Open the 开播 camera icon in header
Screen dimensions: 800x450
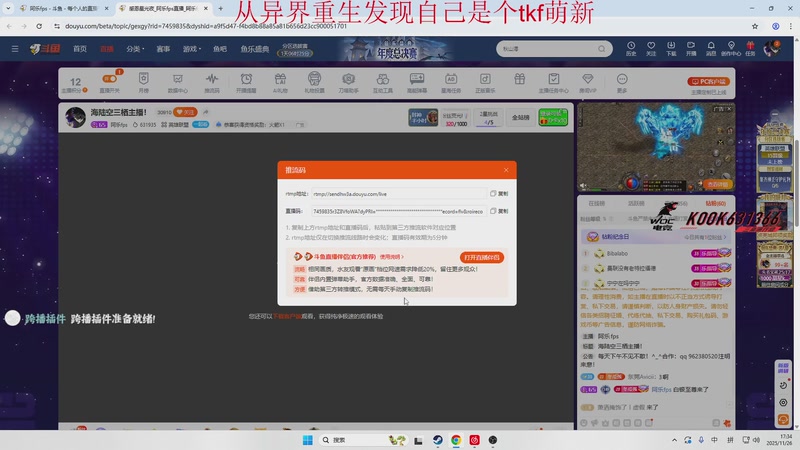691,48
